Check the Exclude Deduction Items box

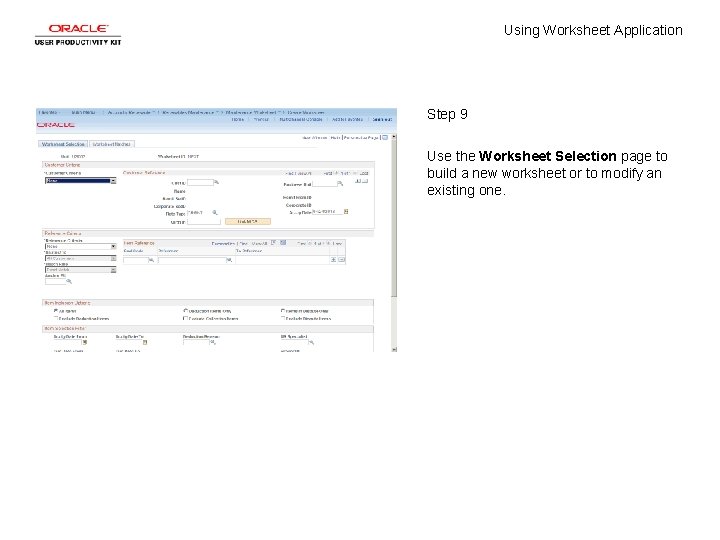pos(56,318)
